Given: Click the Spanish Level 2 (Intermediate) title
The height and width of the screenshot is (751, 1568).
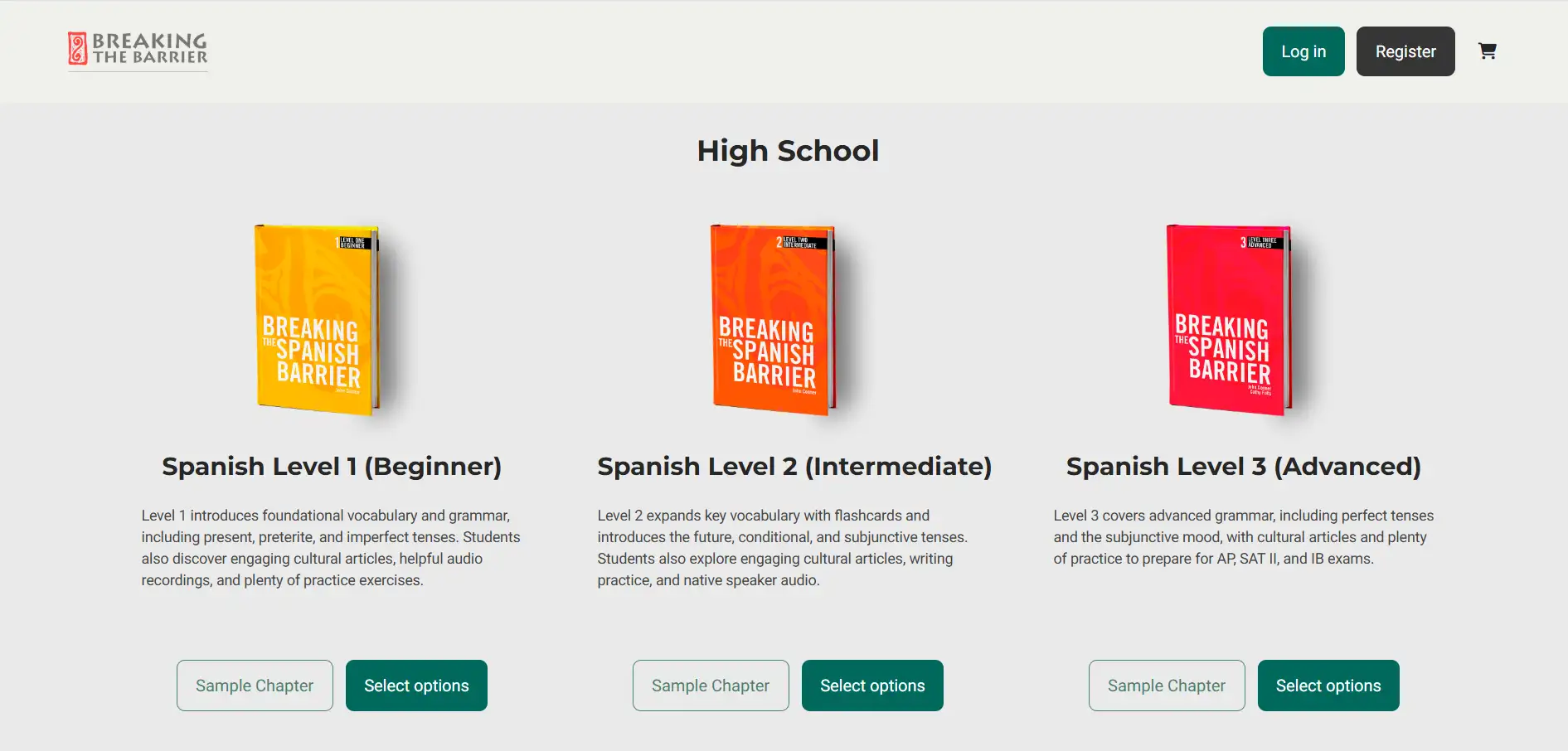Looking at the screenshot, I should [794, 467].
